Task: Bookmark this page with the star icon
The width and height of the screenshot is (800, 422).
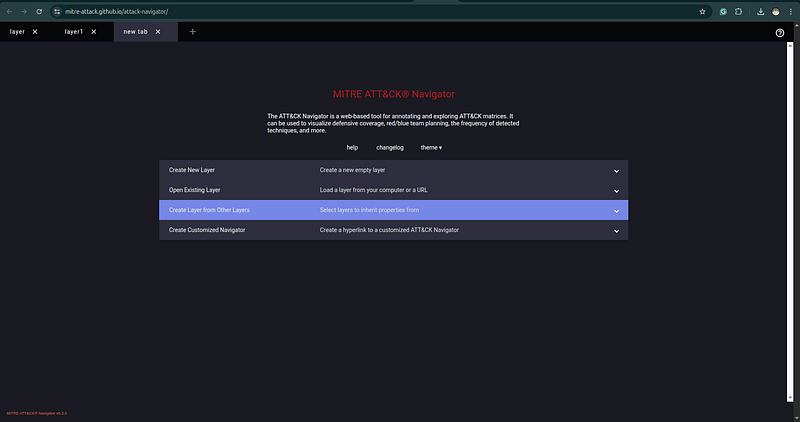Action: click(x=703, y=11)
